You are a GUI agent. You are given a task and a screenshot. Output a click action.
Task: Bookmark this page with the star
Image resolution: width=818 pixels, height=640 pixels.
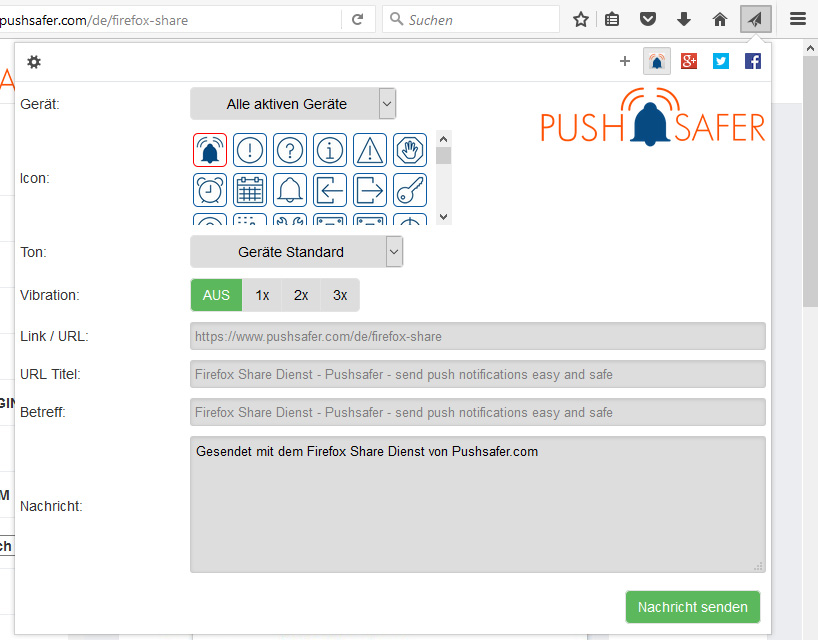(x=581, y=20)
